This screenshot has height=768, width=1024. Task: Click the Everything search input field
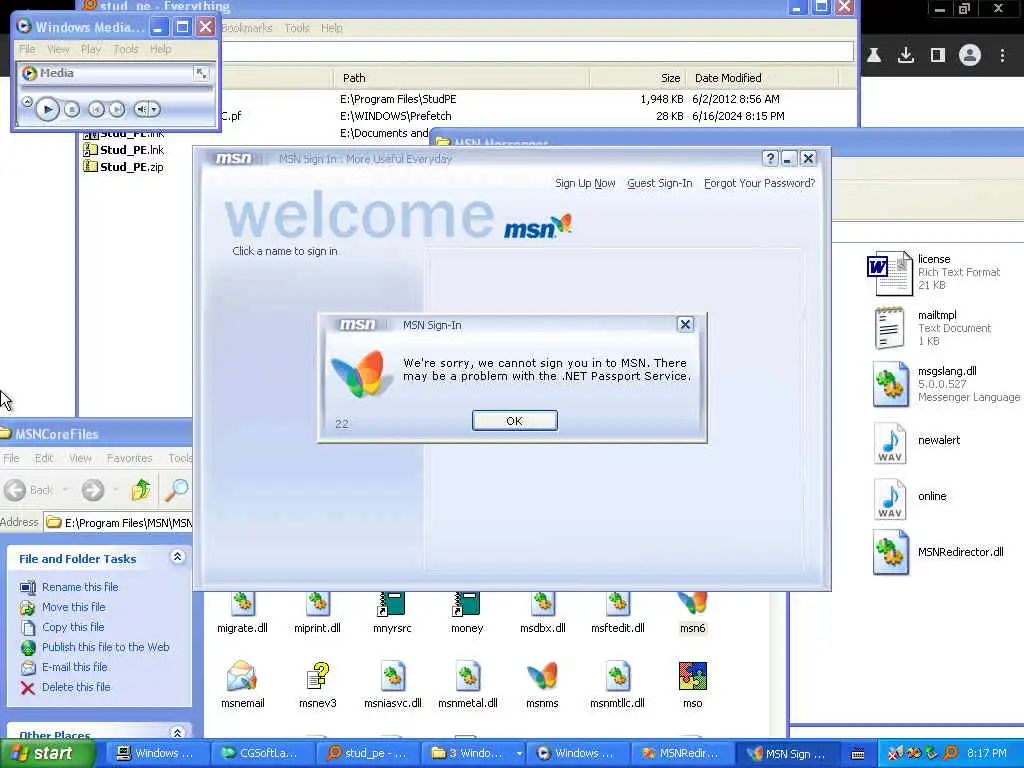[x=536, y=51]
